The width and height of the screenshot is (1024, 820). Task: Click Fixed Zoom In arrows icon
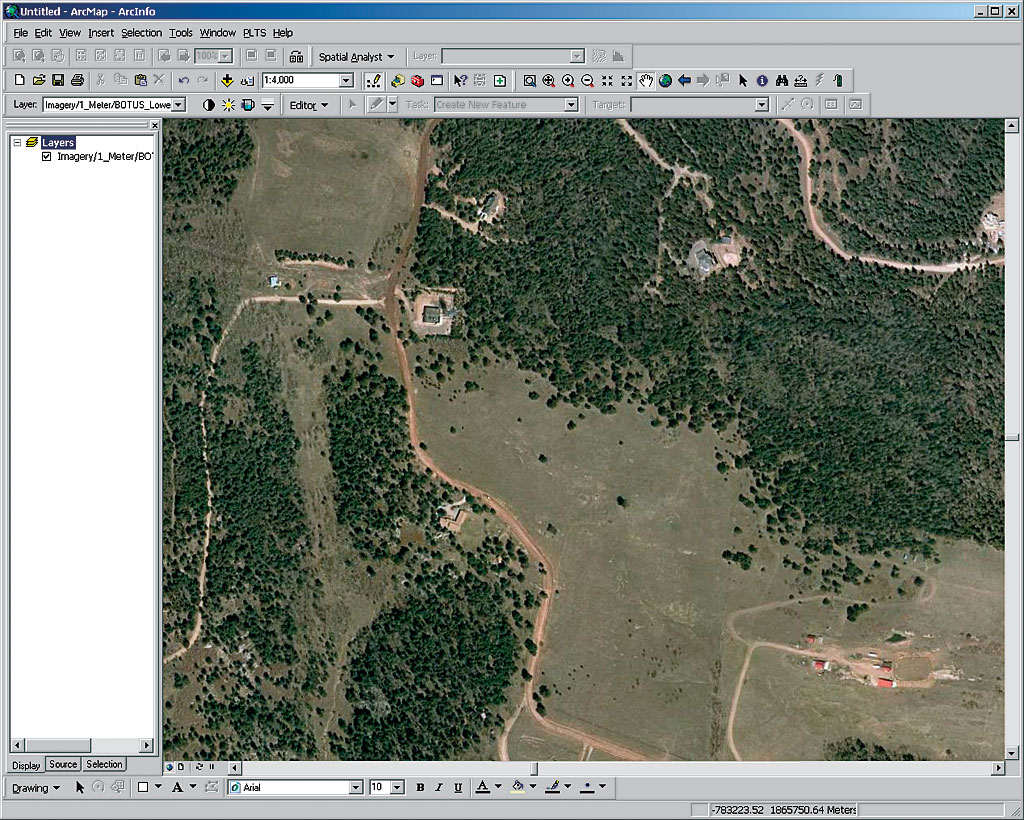(x=607, y=80)
